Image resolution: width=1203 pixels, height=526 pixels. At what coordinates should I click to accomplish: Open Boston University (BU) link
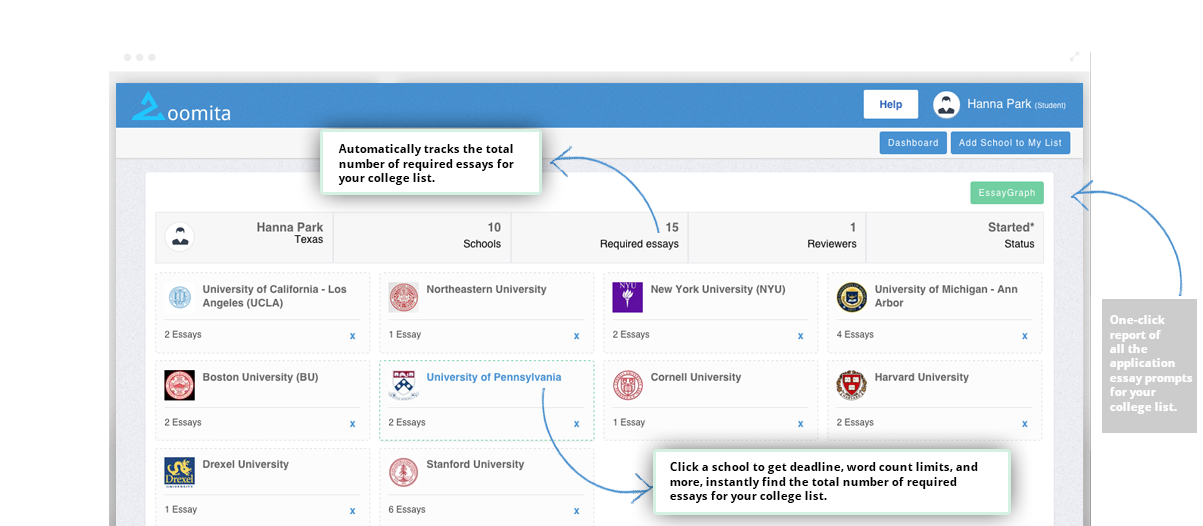[x=260, y=378]
